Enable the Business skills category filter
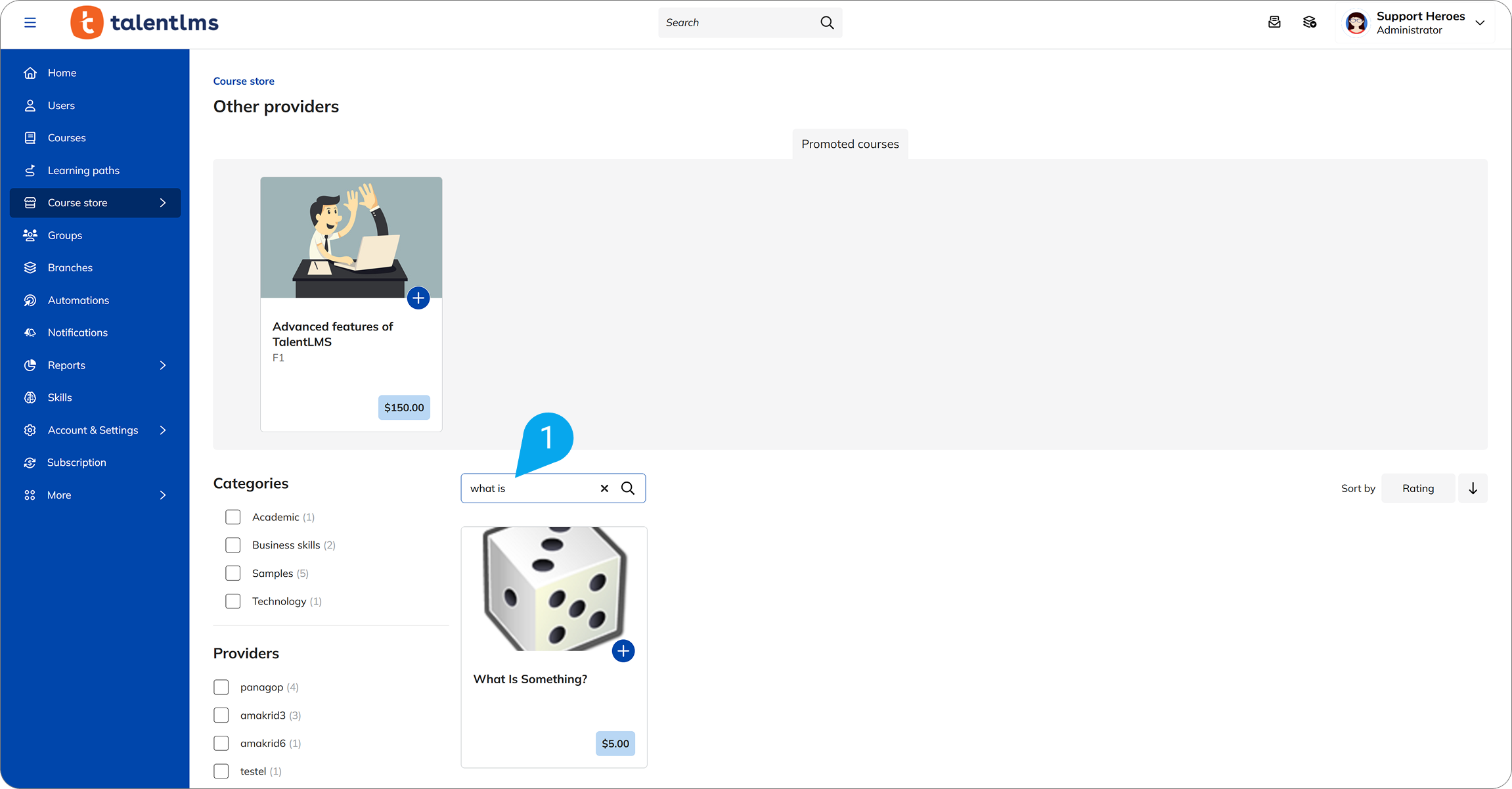The height and width of the screenshot is (789, 1512). (233, 545)
